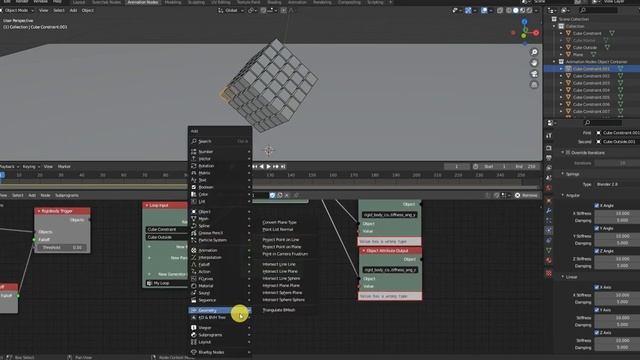This screenshot has height=360, width=640.
Task: Open the List submenu
Action: pyautogui.click(x=220, y=202)
